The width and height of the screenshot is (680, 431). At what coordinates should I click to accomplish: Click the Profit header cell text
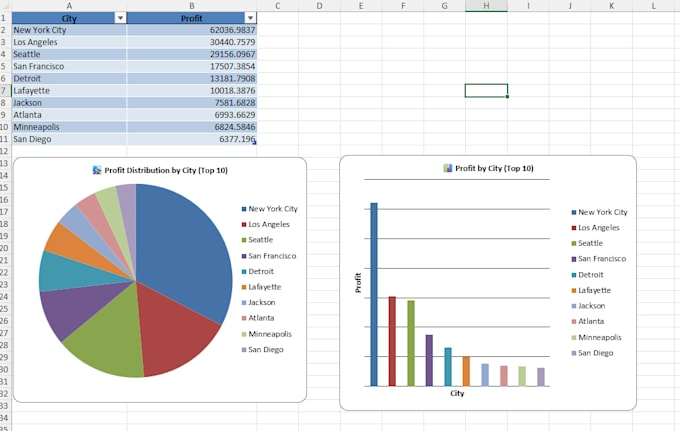[x=192, y=18]
